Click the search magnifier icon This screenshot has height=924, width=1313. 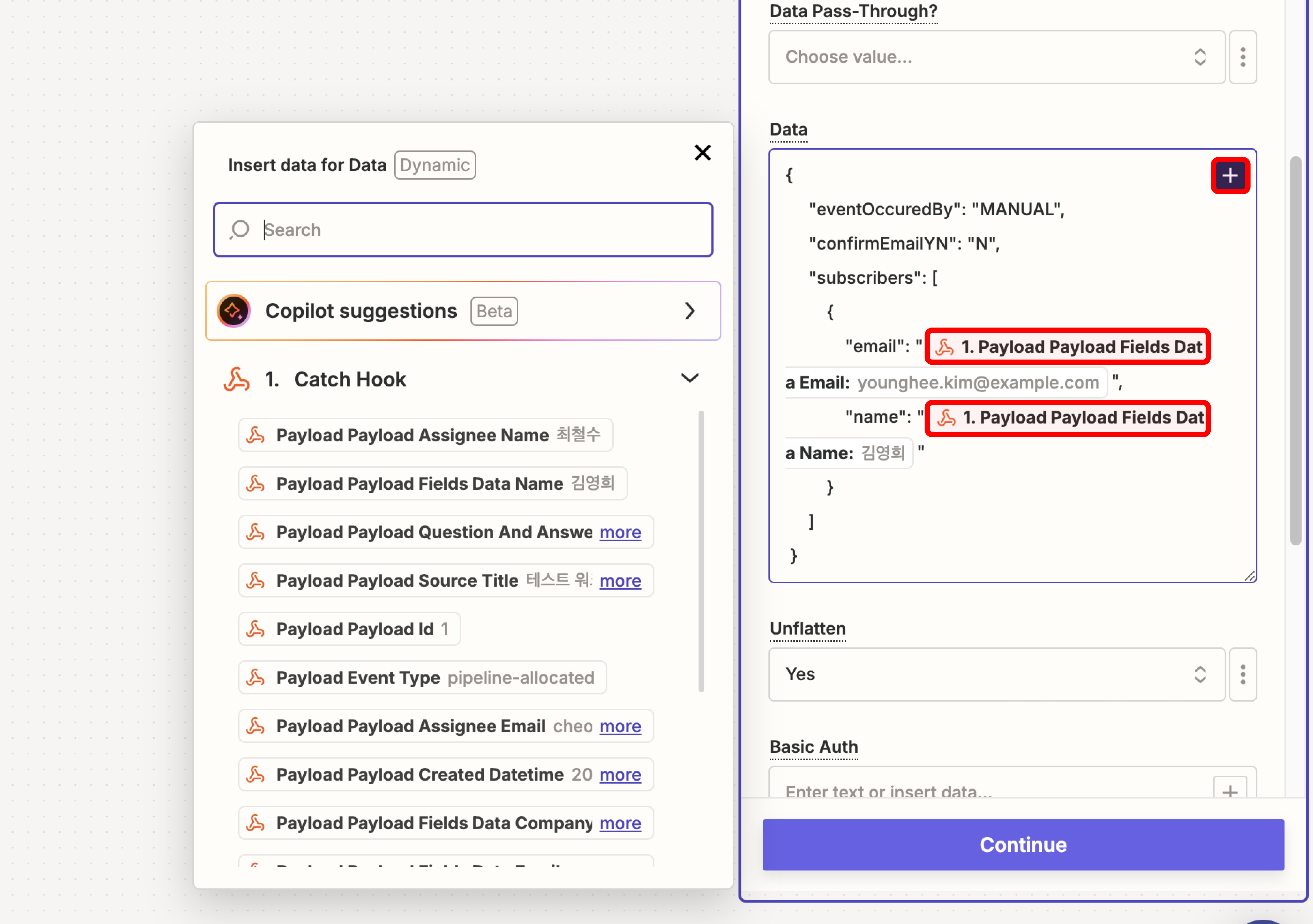[240, 230]
